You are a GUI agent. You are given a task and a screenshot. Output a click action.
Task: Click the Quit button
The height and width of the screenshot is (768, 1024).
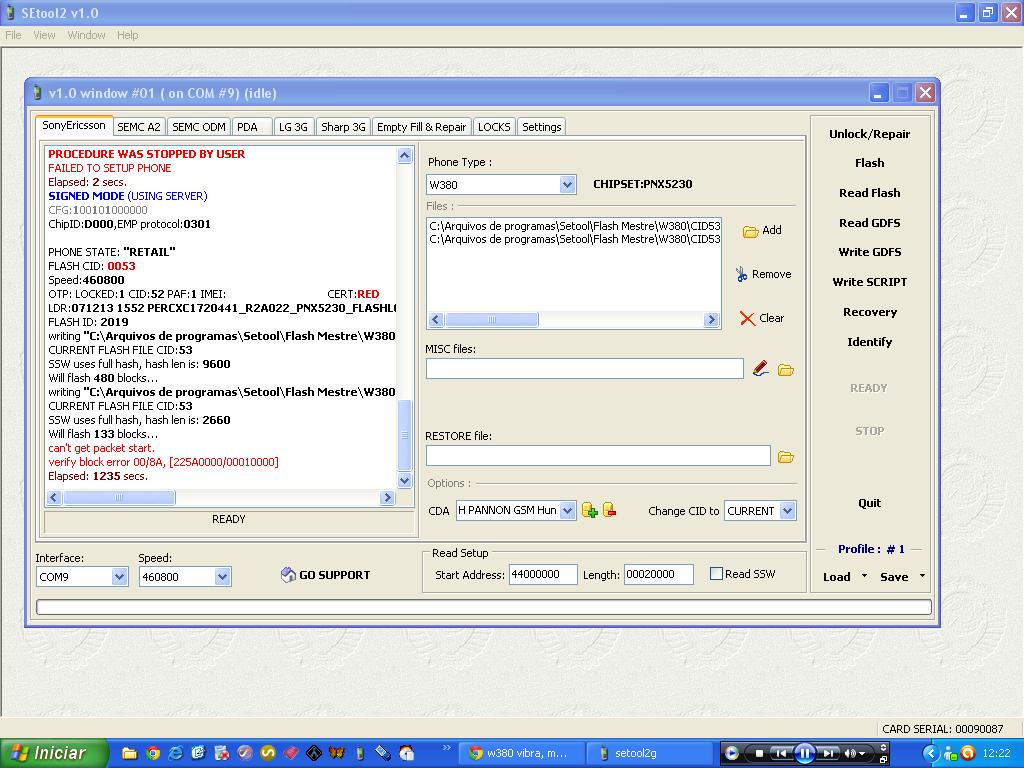(x=869, y=502)
